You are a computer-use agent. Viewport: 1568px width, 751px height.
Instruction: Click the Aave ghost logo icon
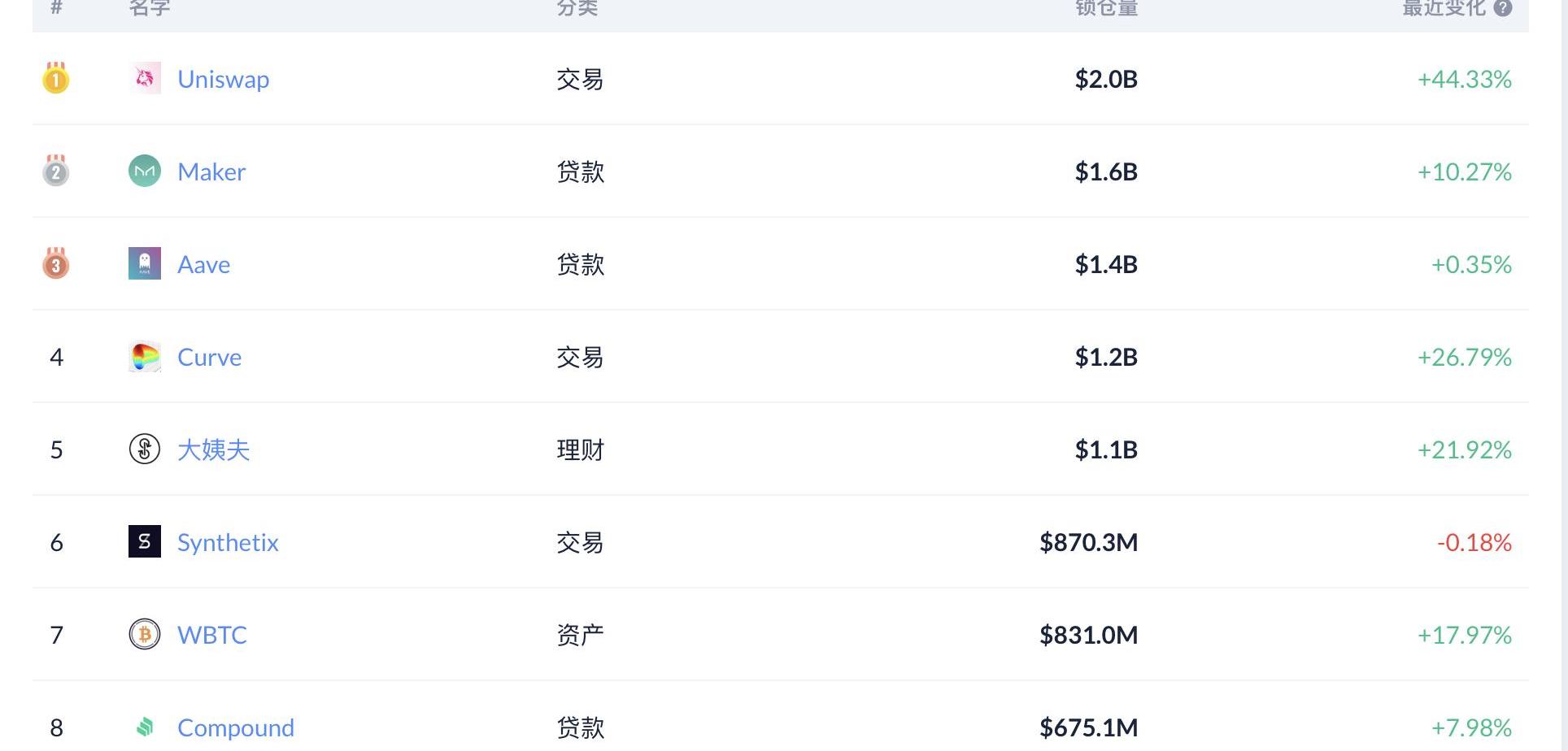(145, 263)
